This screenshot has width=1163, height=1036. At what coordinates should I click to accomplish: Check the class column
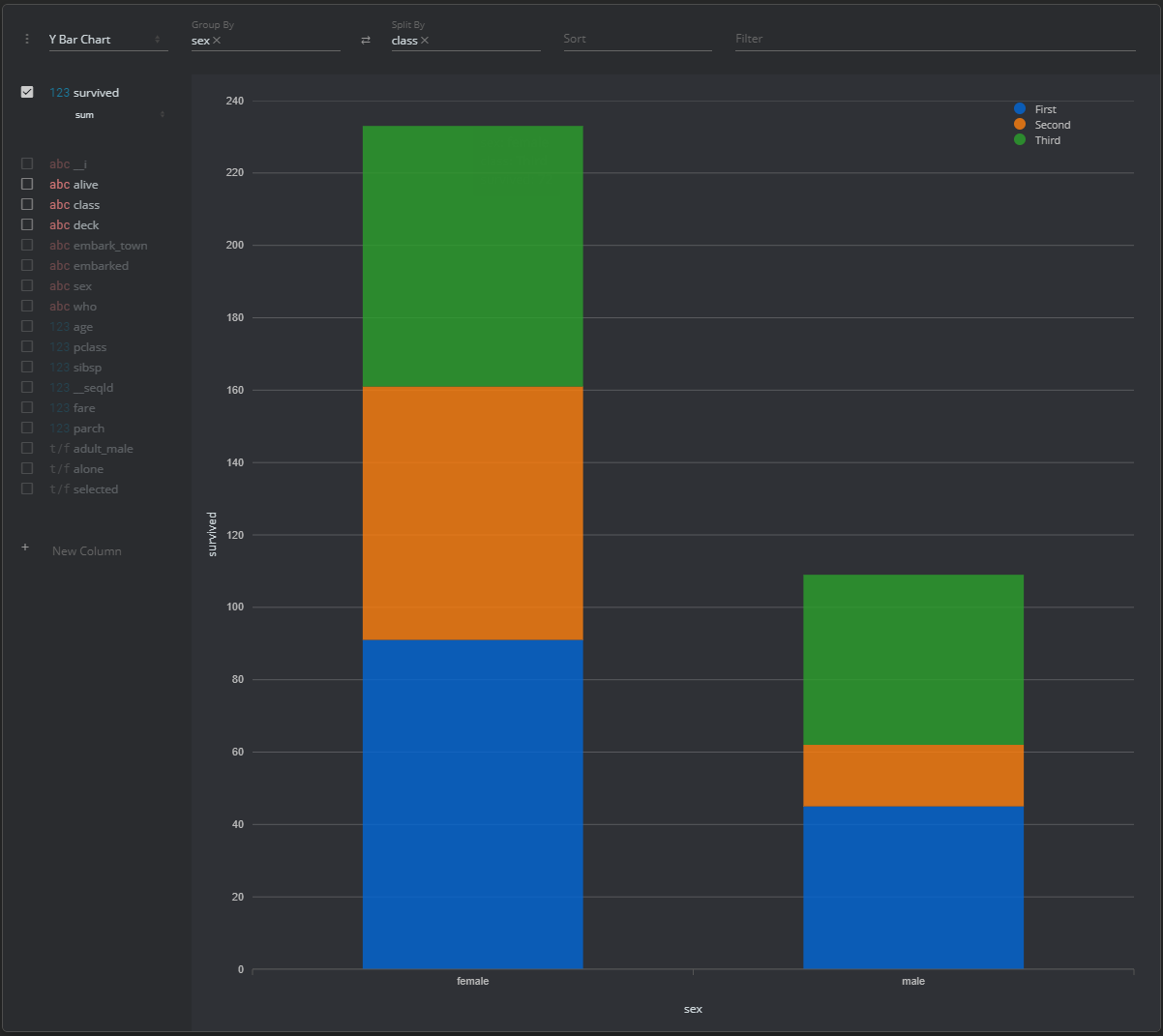click(27, 204)
